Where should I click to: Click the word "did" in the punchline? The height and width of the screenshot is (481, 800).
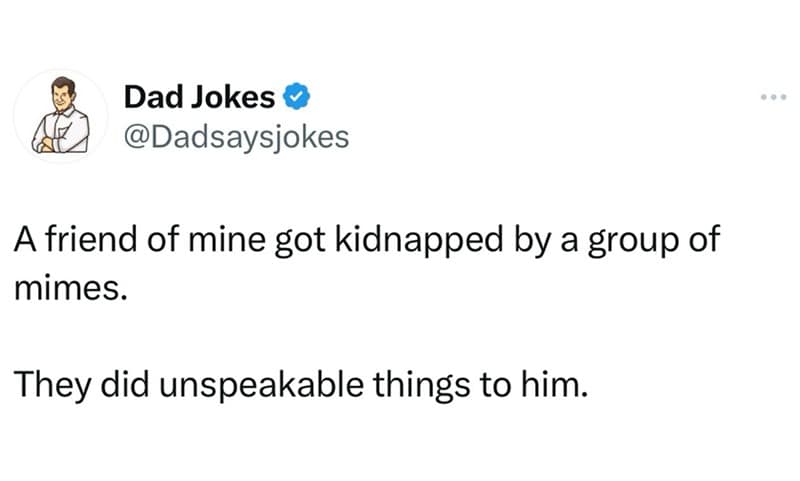(x=124, y=384)
